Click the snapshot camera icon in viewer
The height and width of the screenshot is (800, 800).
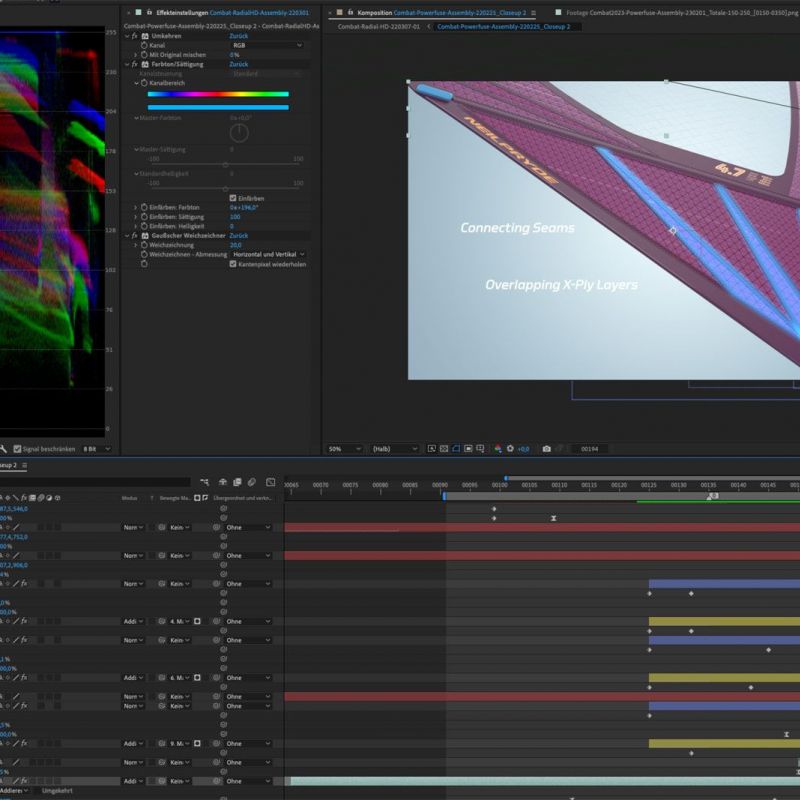click(x=546, y=449)
